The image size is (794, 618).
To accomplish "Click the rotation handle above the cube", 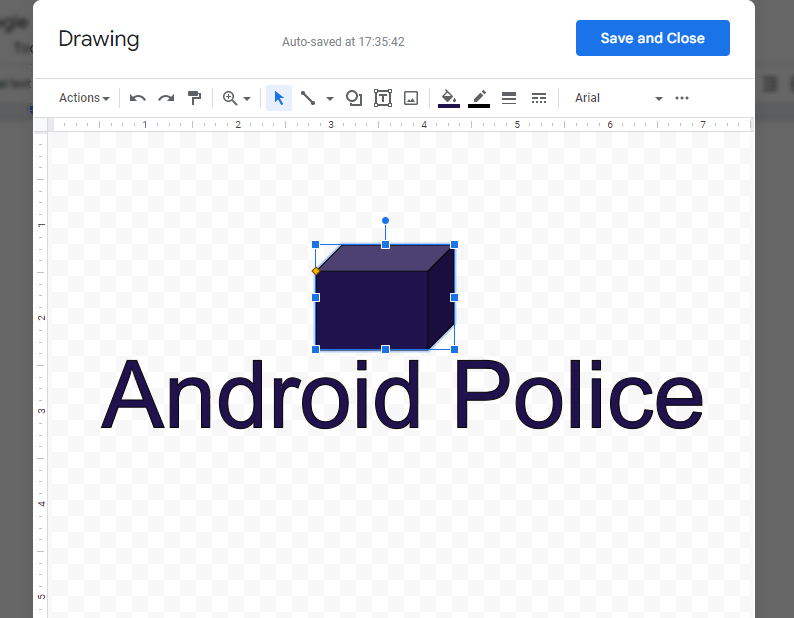I will [x=385, y=220].
